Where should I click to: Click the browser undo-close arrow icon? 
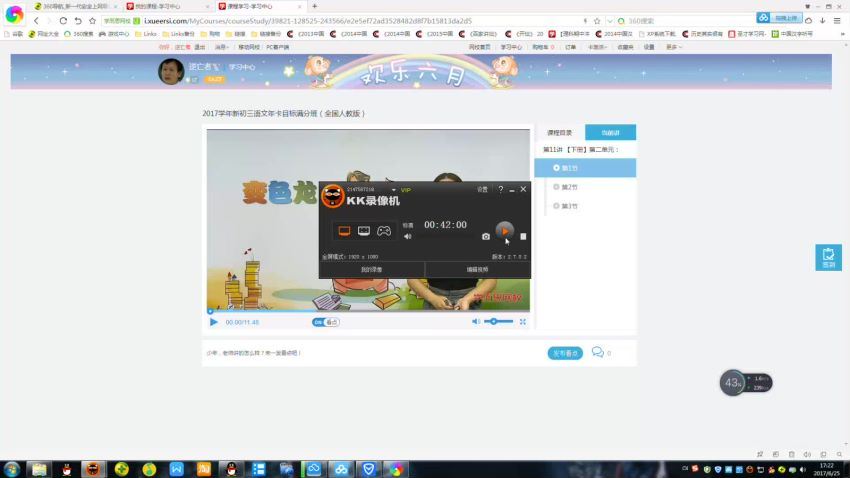click(78, 21)
